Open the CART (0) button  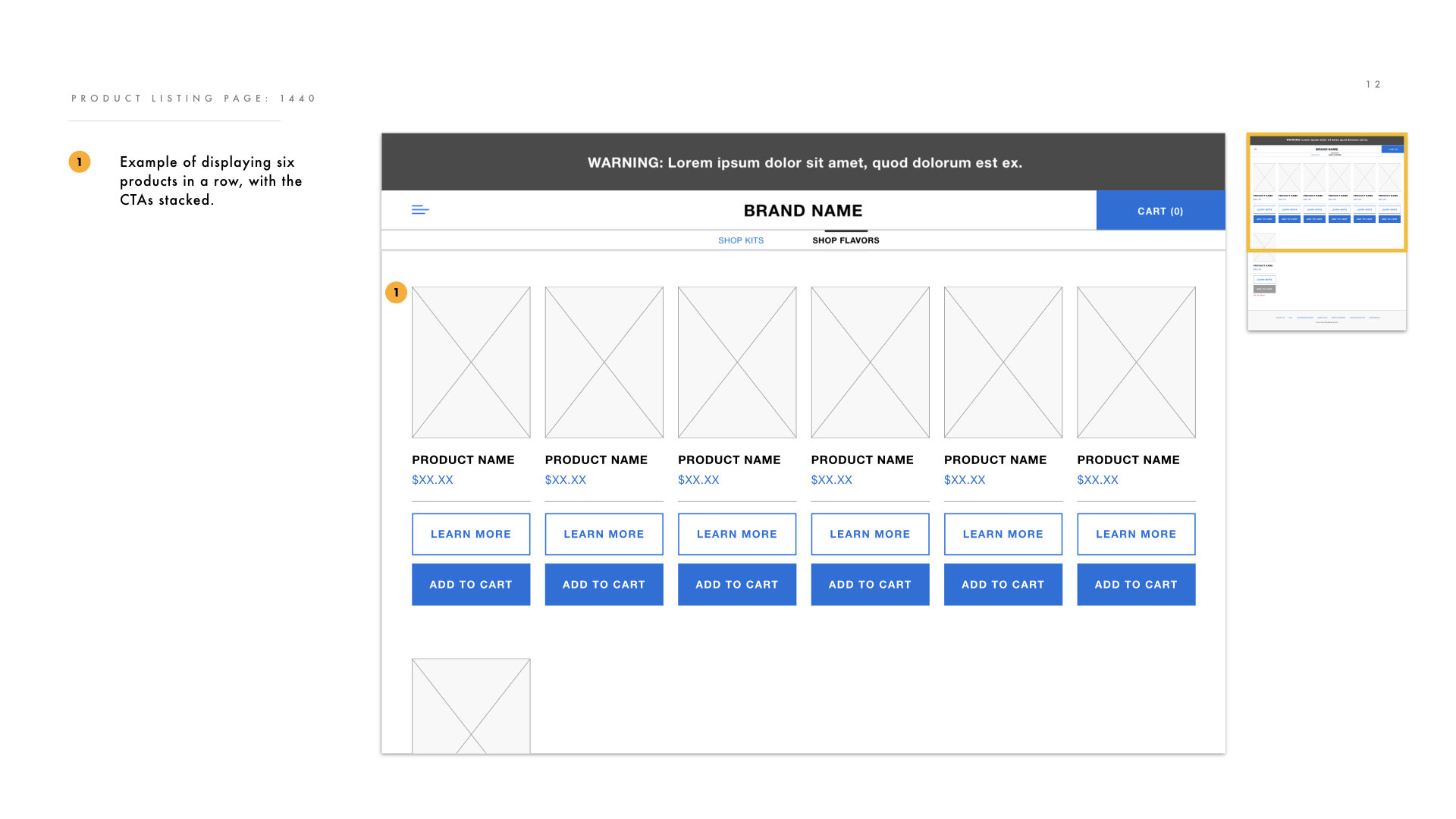1160,211
